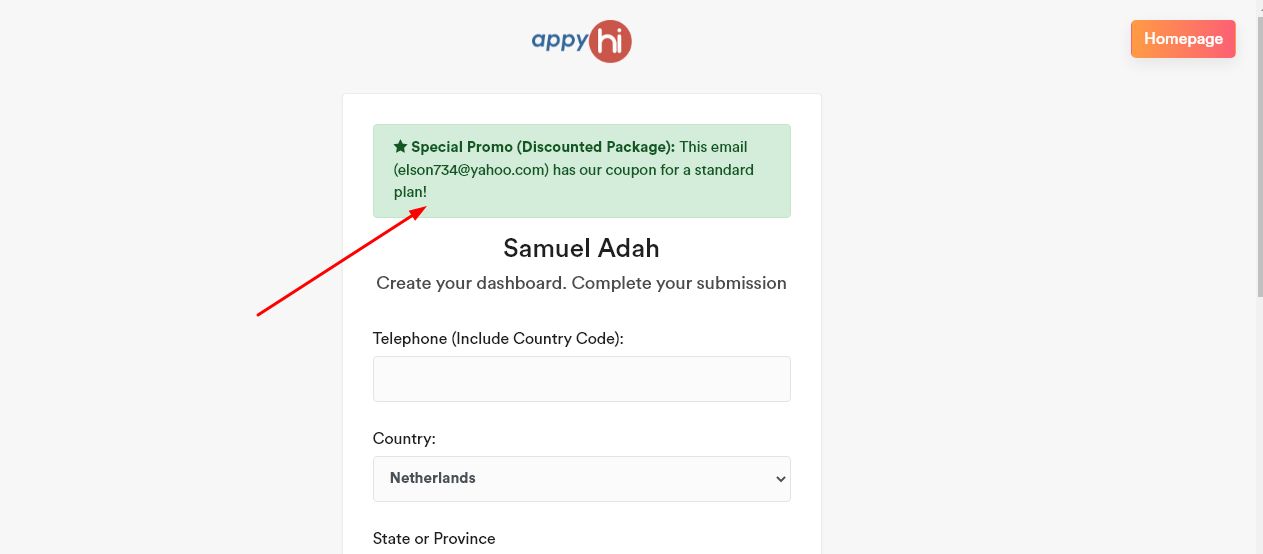Image resolution: width=1263 pixels, height=554 pixels.
Task: Click the red 'hi' circle in logo
Action: [610, 42]
